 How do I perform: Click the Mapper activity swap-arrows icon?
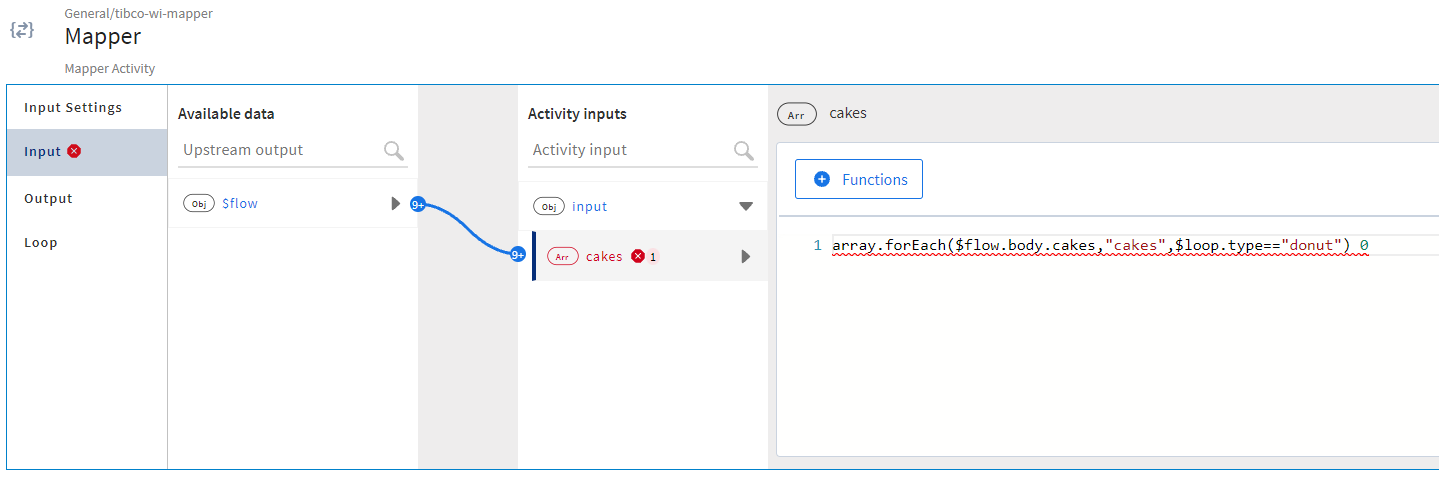22,29
